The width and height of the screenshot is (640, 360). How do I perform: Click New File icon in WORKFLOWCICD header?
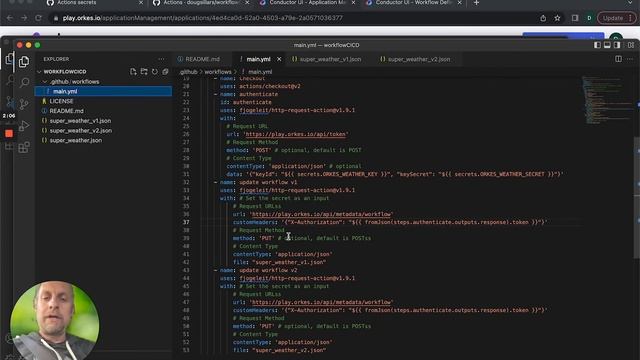point(133,71)
